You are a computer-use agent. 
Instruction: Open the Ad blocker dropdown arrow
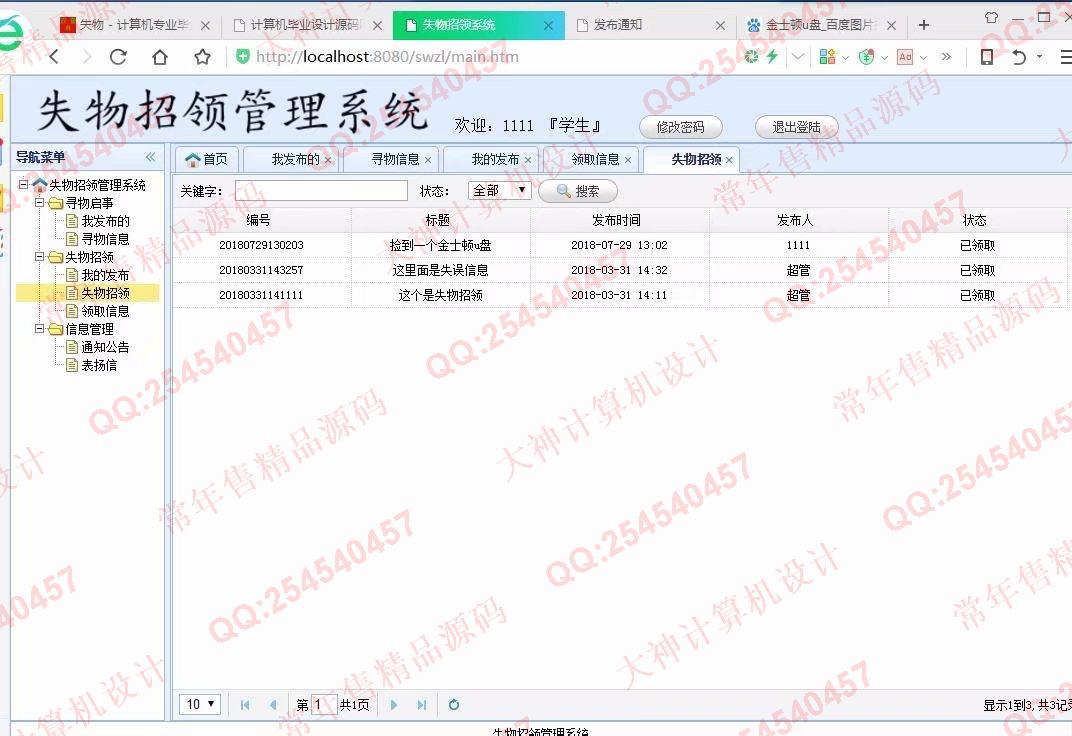[x=923, y=57]
